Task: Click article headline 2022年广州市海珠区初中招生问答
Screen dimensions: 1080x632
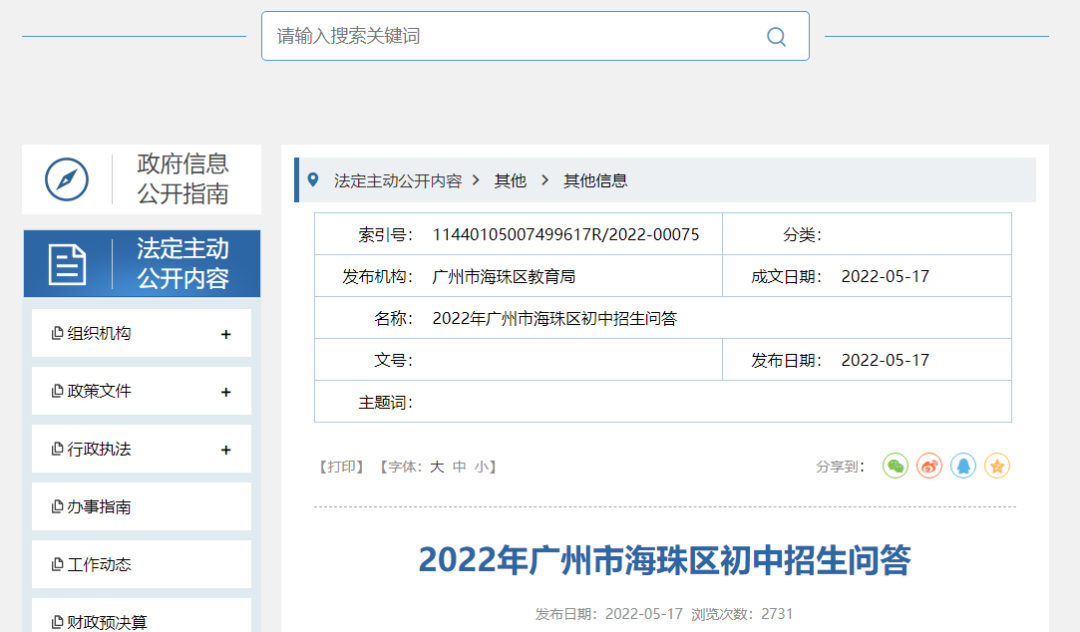Action: click(665, 560)
